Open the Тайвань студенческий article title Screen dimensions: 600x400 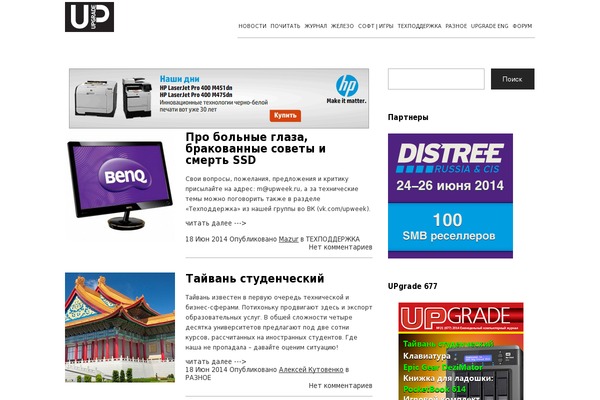[255, 278]
